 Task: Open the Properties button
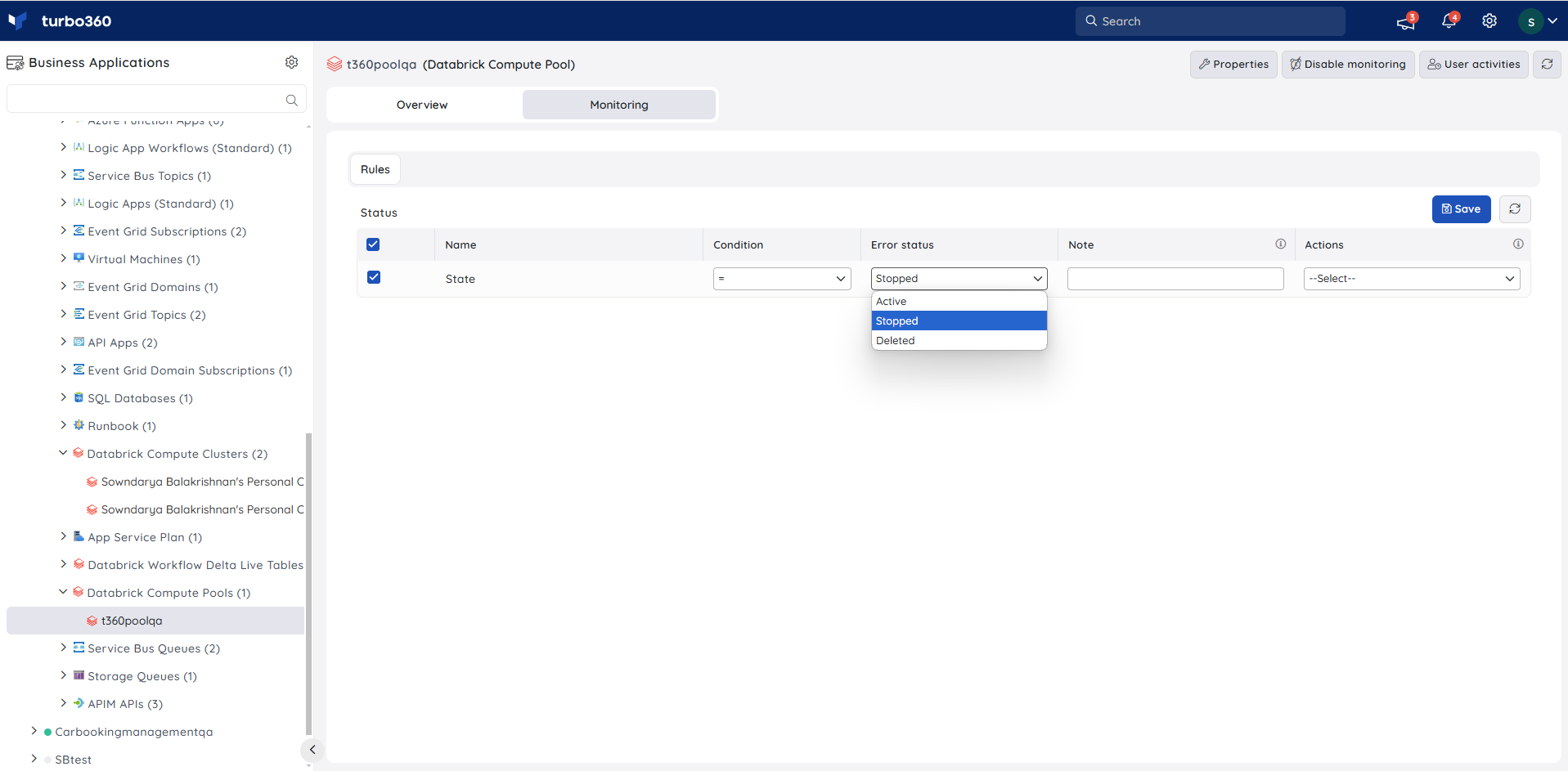1233,64
